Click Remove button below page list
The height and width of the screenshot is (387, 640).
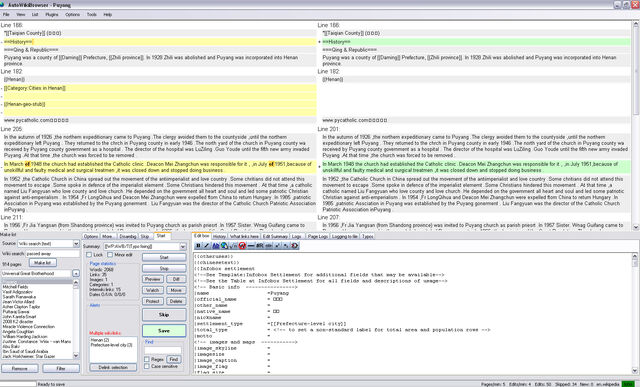point(20,368)
